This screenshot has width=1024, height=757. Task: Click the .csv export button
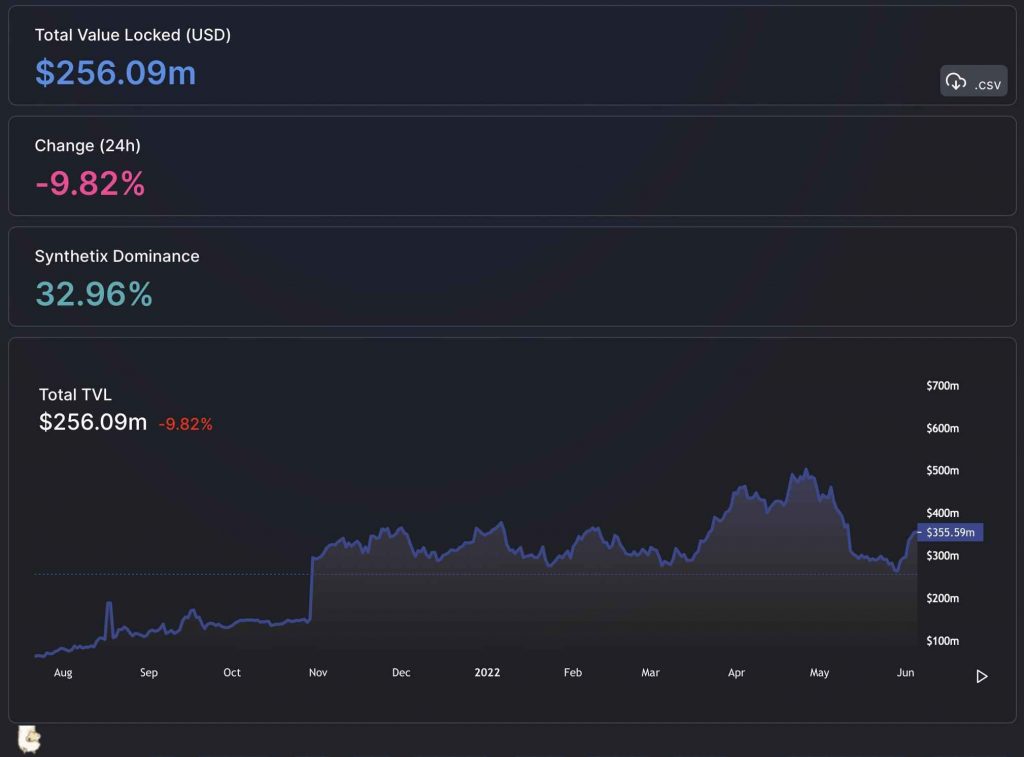[x=973, y=81]
